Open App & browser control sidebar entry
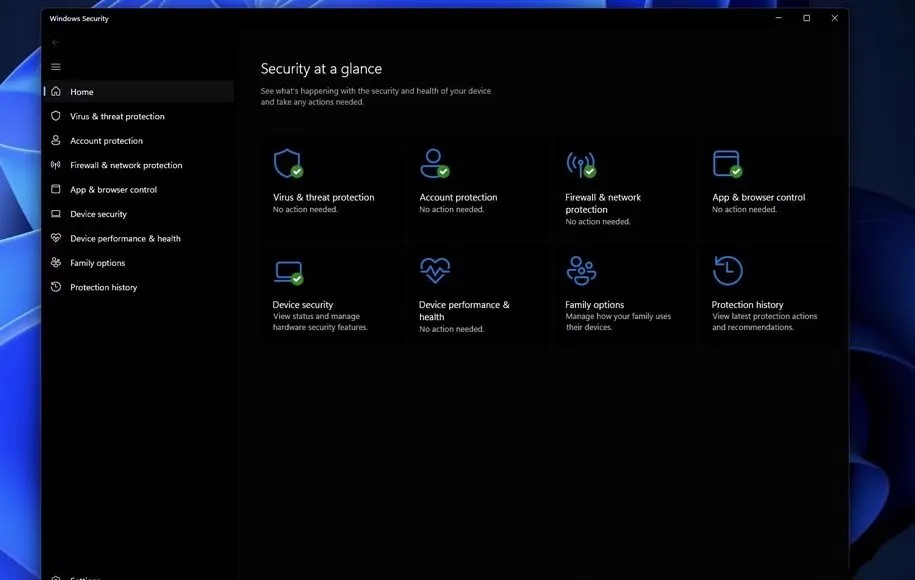This screenshot has height=580, width=915. click(113, 190)
